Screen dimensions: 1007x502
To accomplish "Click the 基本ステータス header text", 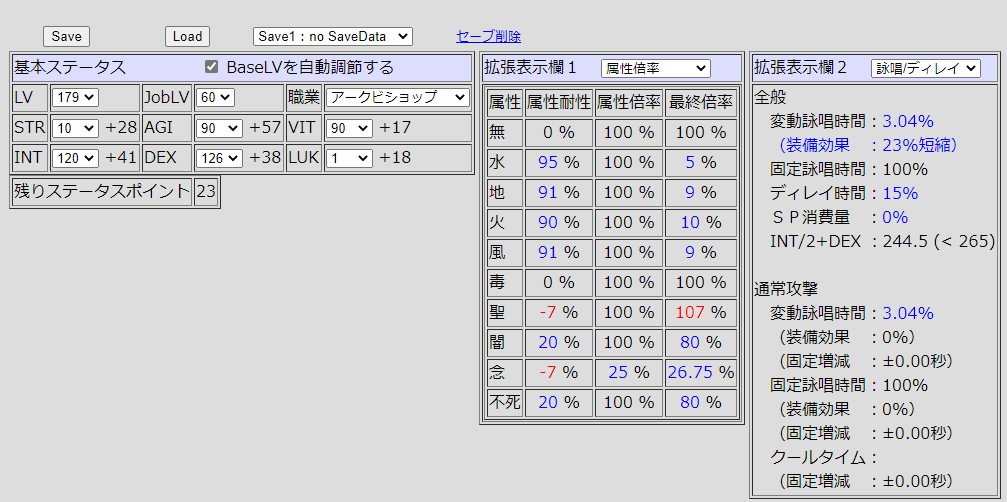I will pyautogui.click(x=70, y=67).
